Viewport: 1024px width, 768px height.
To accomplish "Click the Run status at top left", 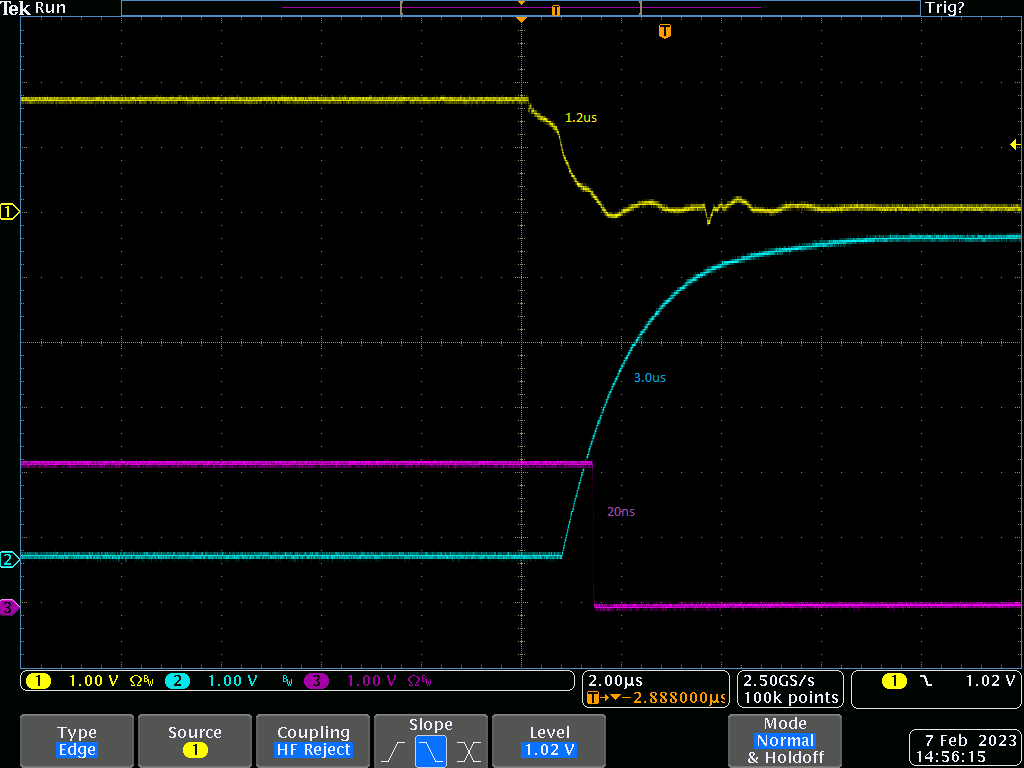I will click(49, 8).
